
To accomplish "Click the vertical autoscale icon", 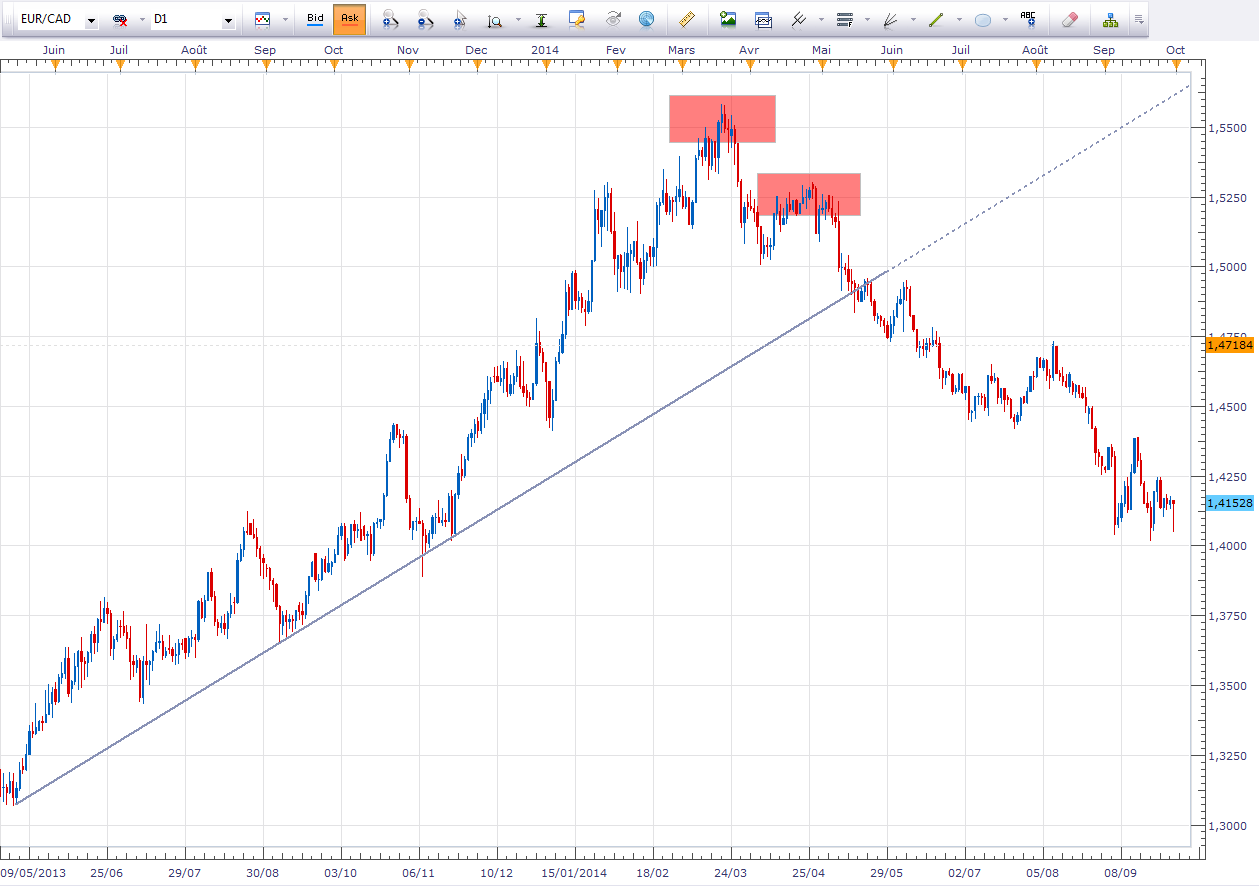I will click(x=542, y=19).
